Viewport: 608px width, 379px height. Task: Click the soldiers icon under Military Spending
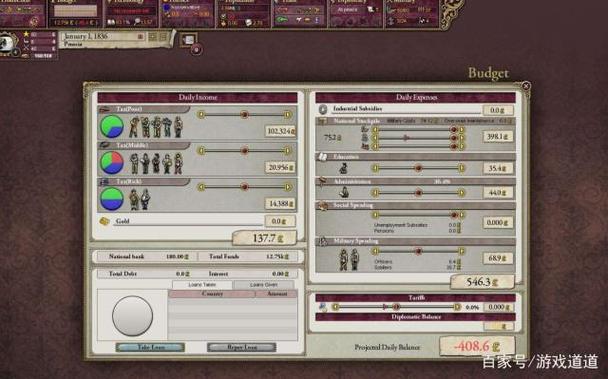point(349,260)
